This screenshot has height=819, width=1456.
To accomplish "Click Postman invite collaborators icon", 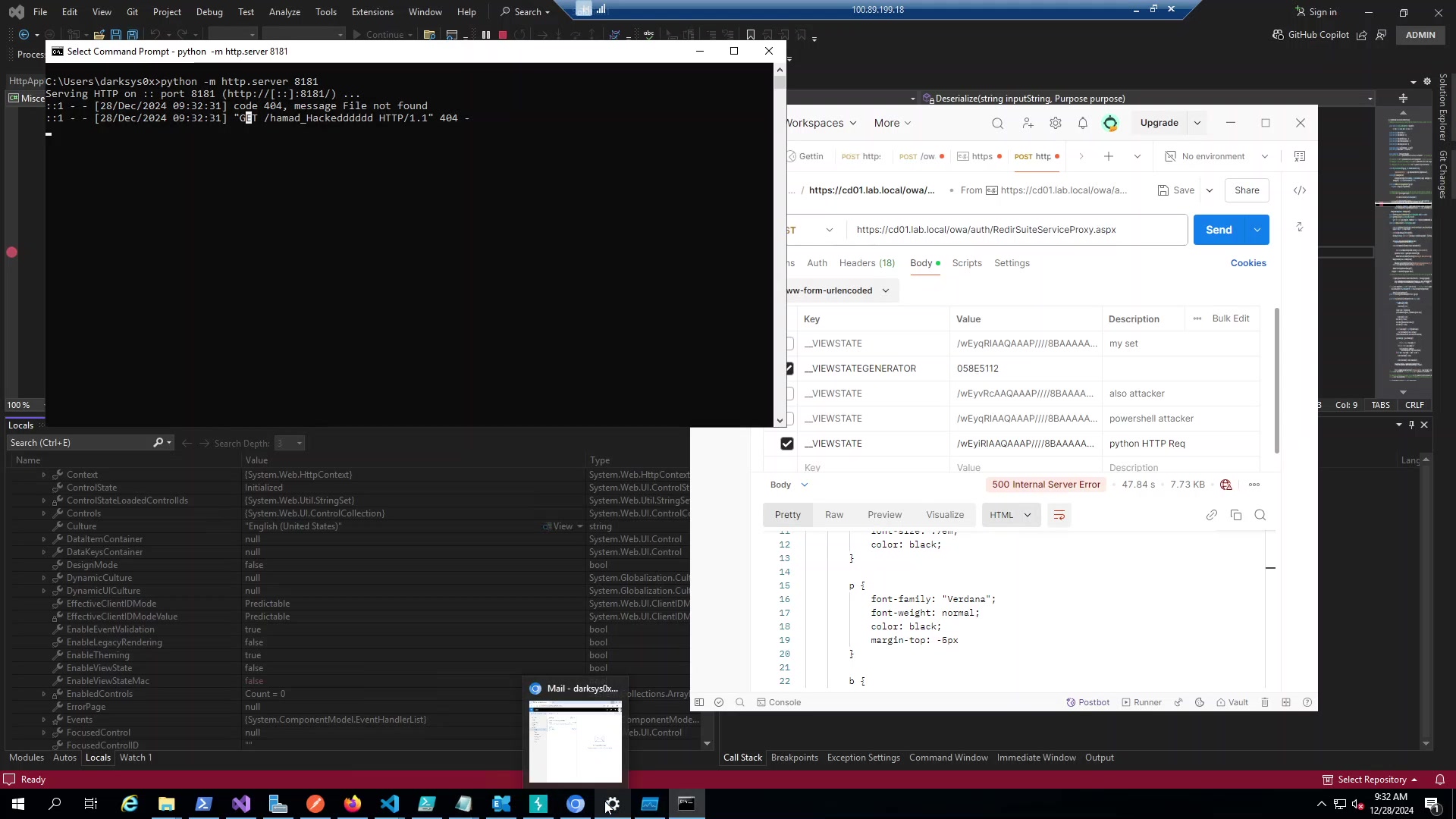I will (x=1028, y=123).
